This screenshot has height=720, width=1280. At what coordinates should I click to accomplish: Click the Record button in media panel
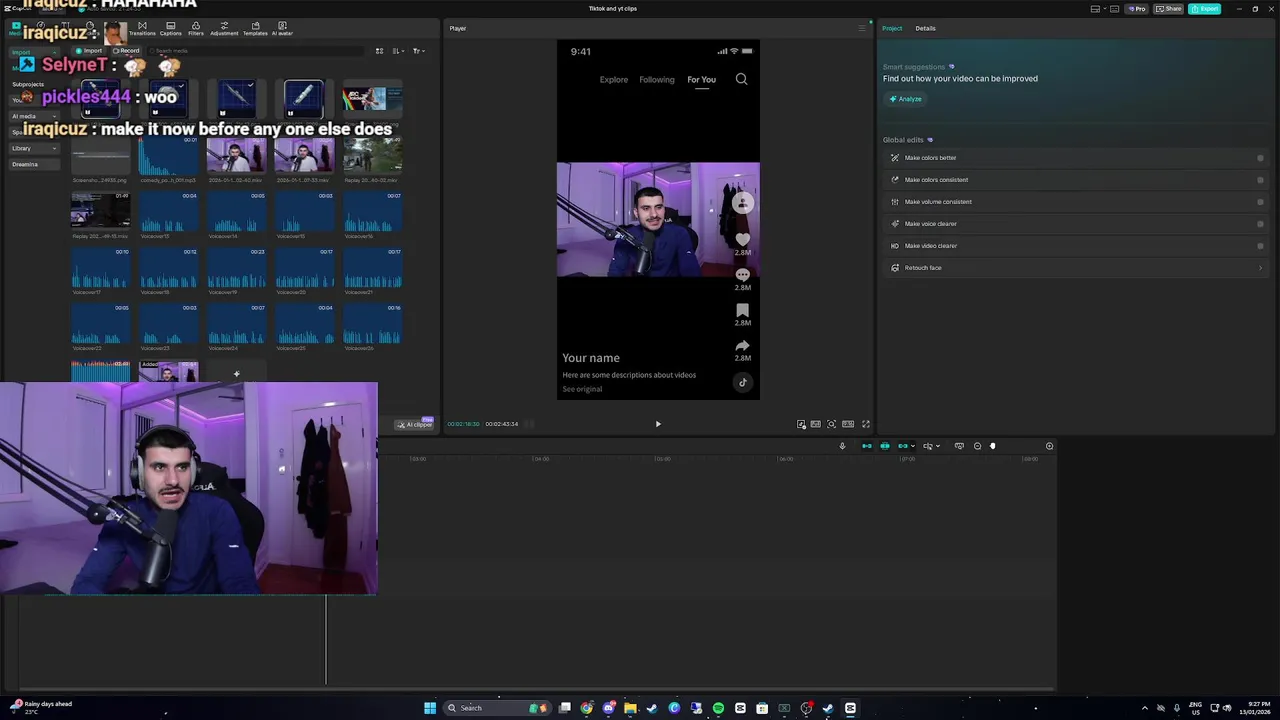pyautogui.click(x=127, y=51)
